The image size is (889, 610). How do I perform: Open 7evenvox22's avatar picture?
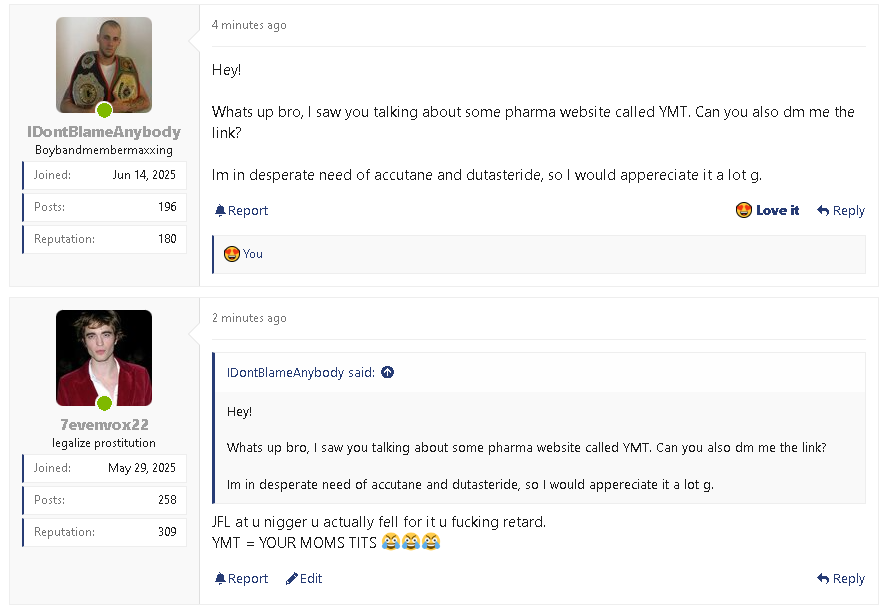pos(104,355)
